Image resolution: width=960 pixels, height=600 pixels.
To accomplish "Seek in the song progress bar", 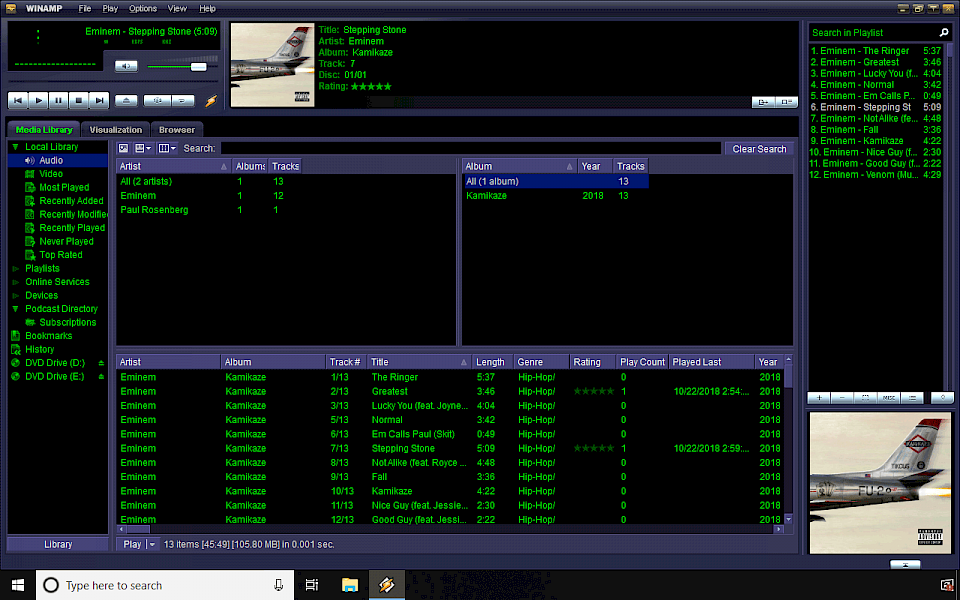I will click(x=113, y=81).
